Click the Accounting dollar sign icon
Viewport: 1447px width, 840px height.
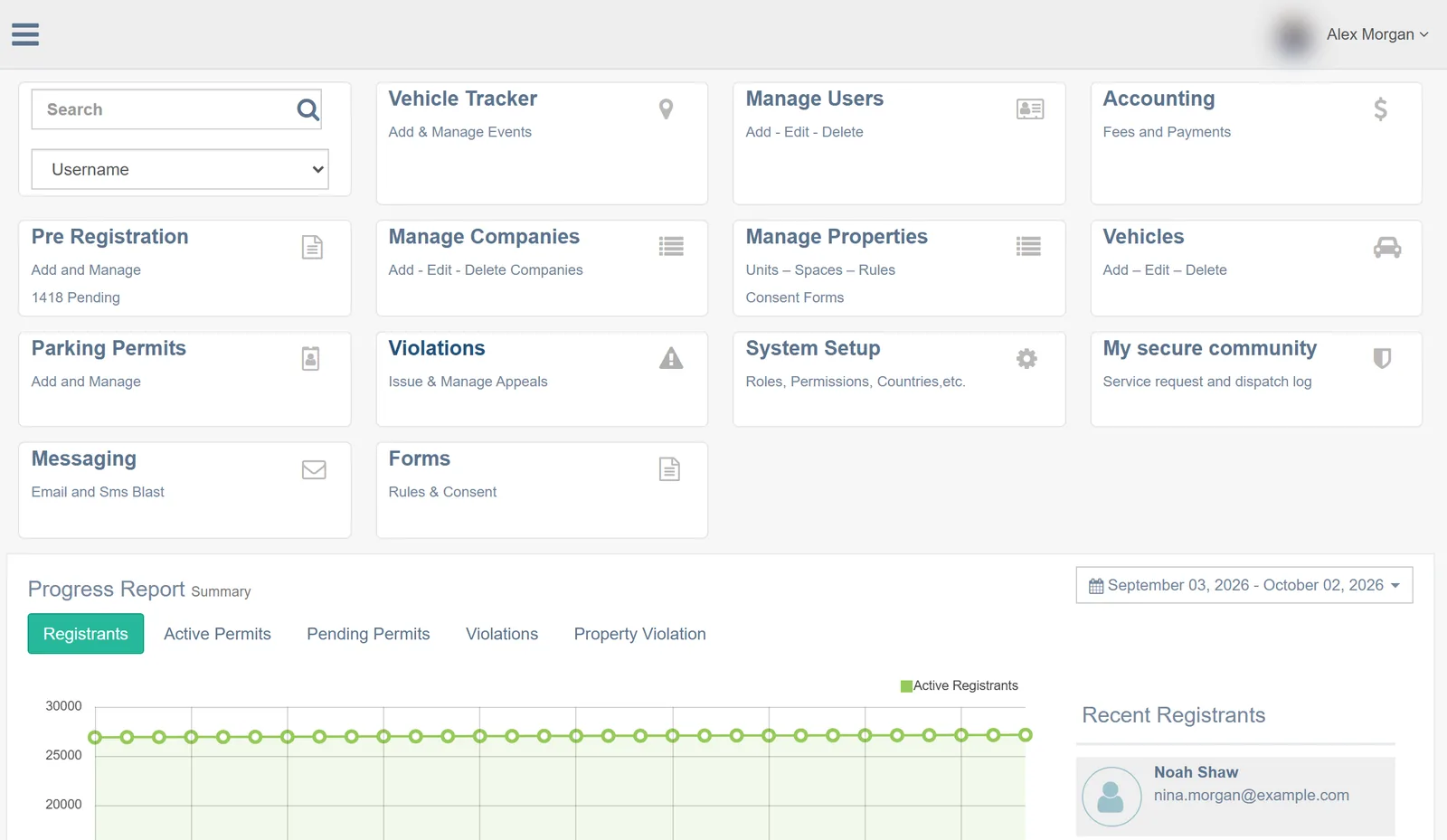1380,109
